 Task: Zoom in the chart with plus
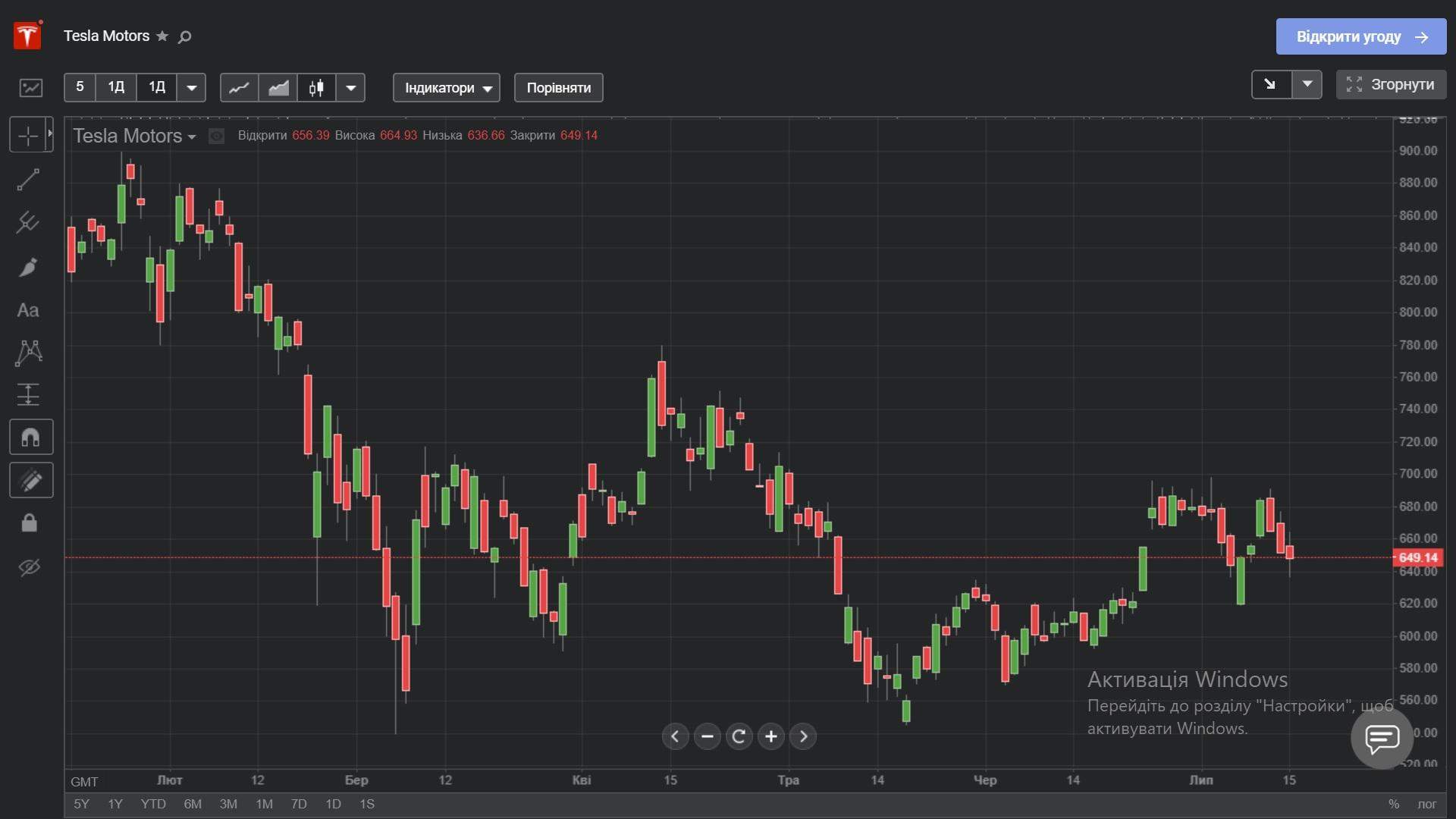771,736
